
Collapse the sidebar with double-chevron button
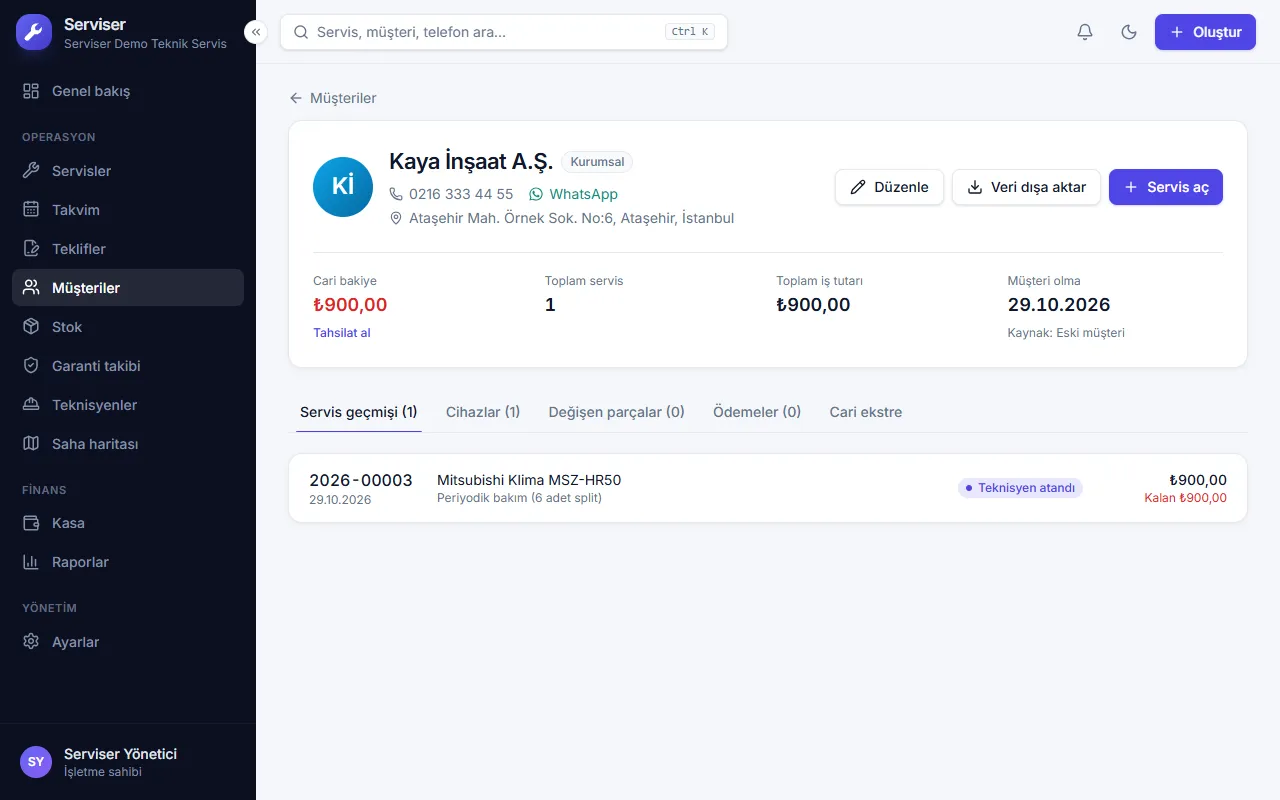(256, 32)
